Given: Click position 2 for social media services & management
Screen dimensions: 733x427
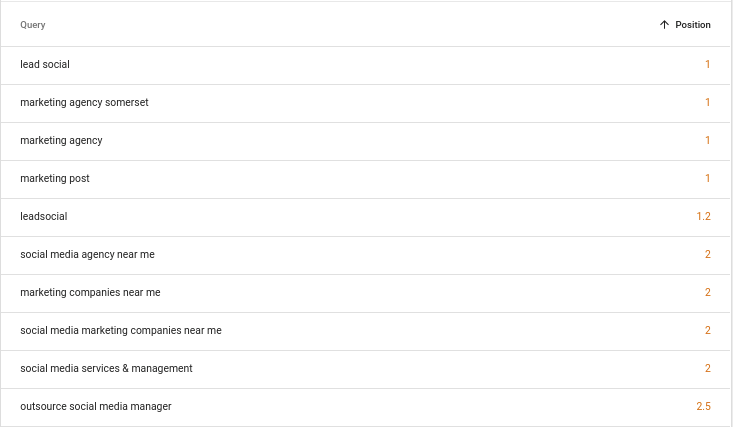Looking at the screenshot, I should coord(708,369).
